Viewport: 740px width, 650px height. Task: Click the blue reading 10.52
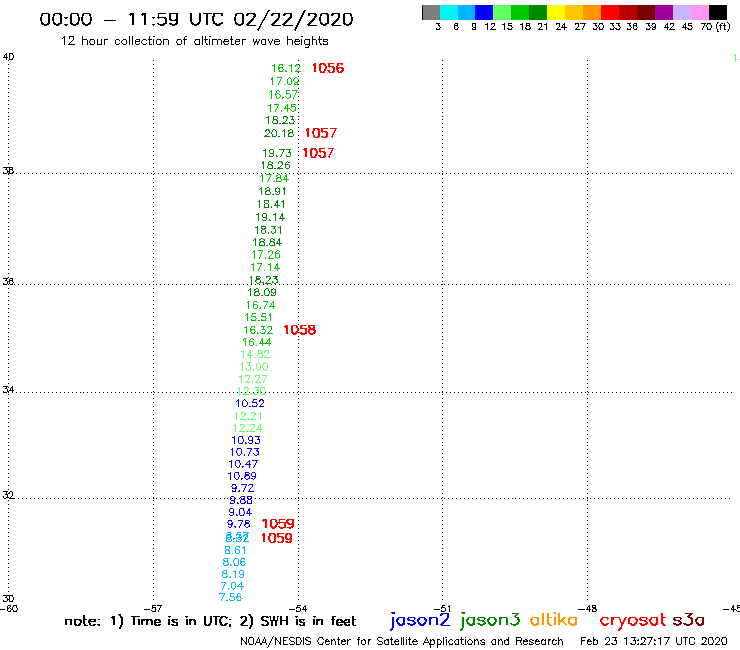tap(250, 404)
